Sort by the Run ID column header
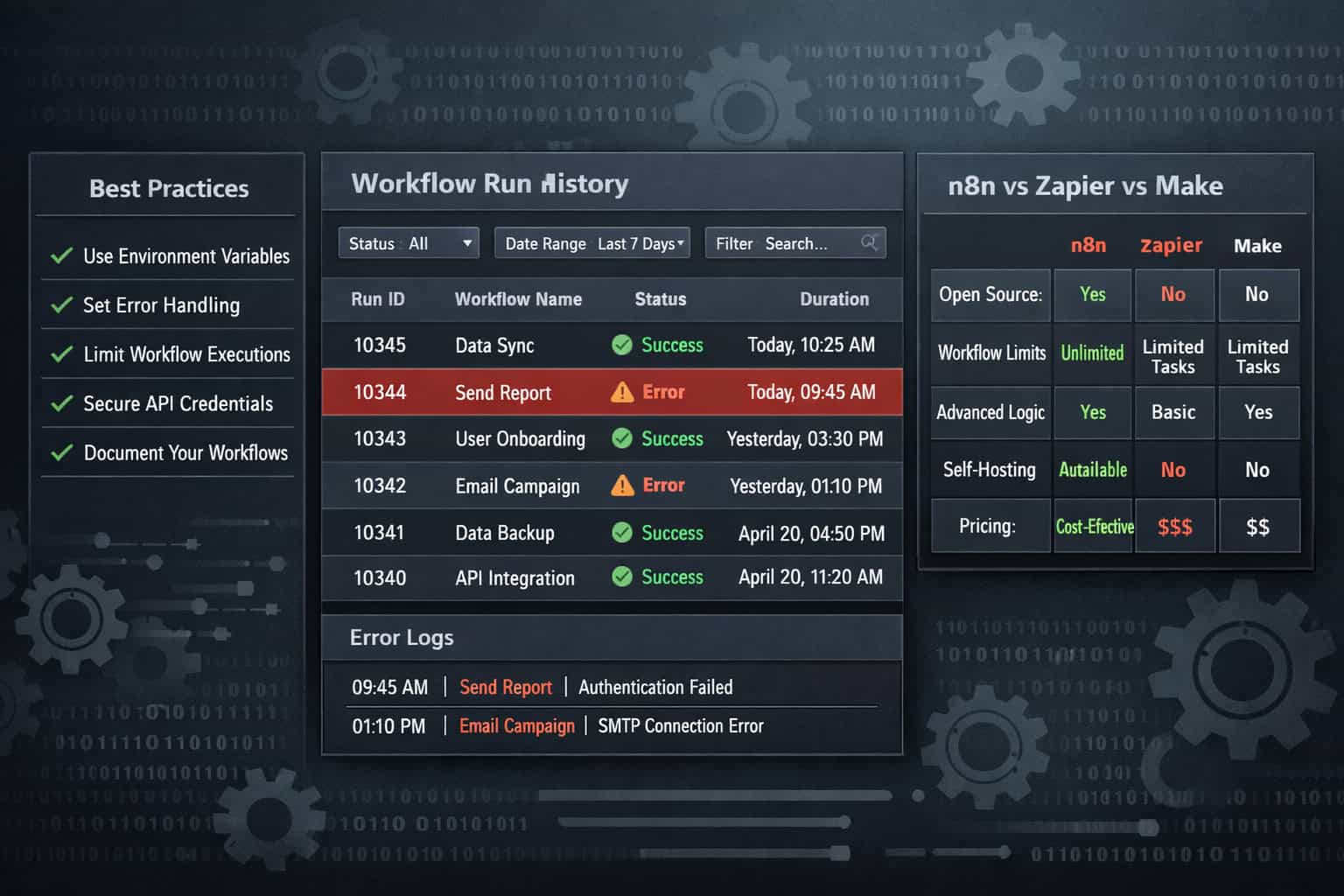Screen dimensions: 1344x896 point(378,299)
